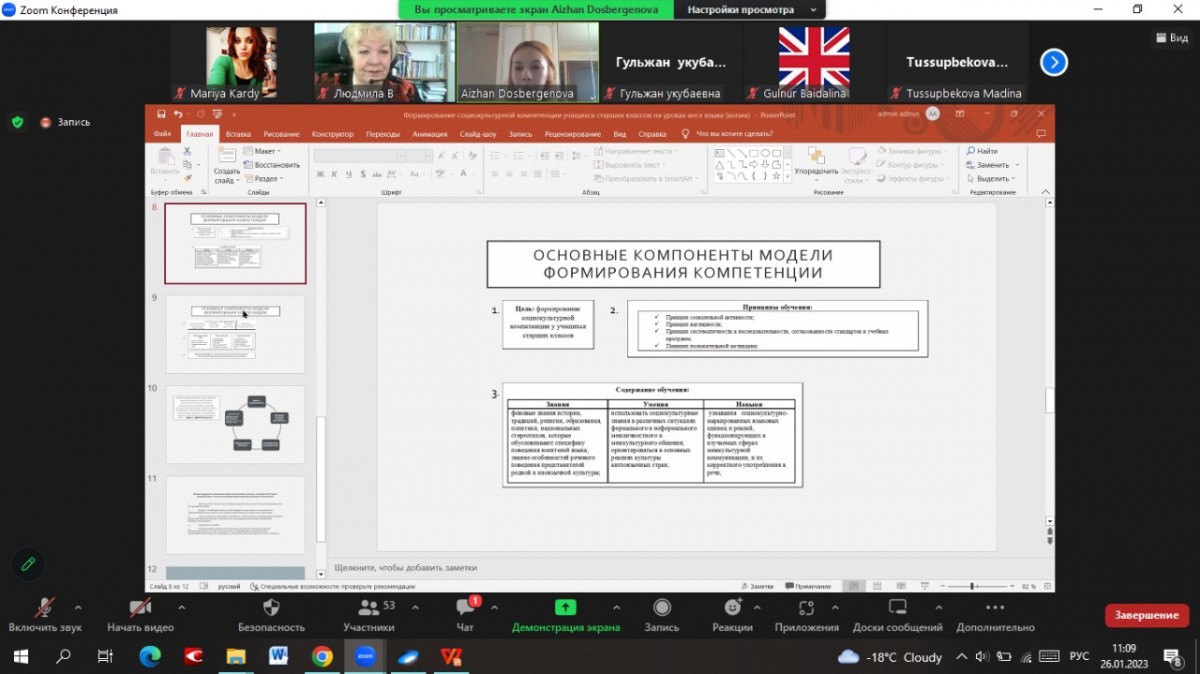Open the Вид layout menu
The image size is (1200, 674).
(1173, 37)
